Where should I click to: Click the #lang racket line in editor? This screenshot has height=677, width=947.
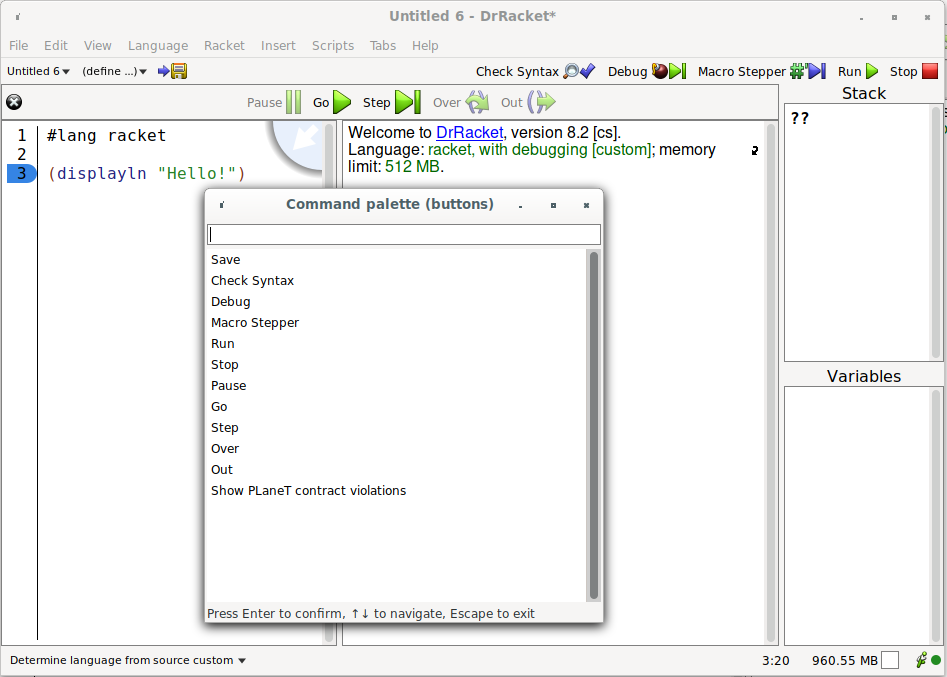point(106,135)
